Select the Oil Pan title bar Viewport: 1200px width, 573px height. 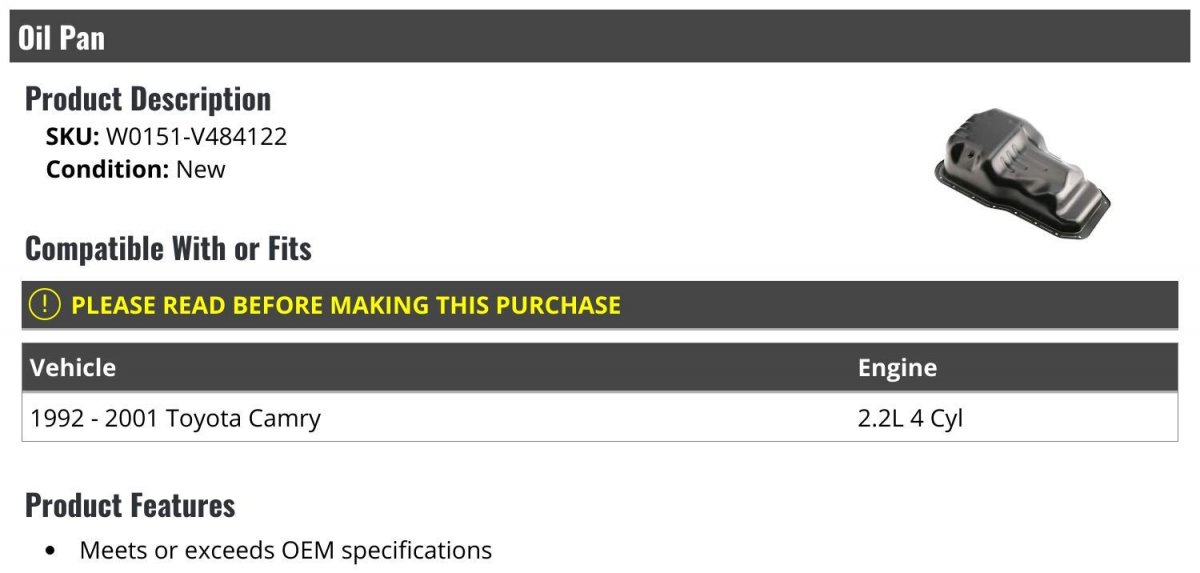coord(600,37)
